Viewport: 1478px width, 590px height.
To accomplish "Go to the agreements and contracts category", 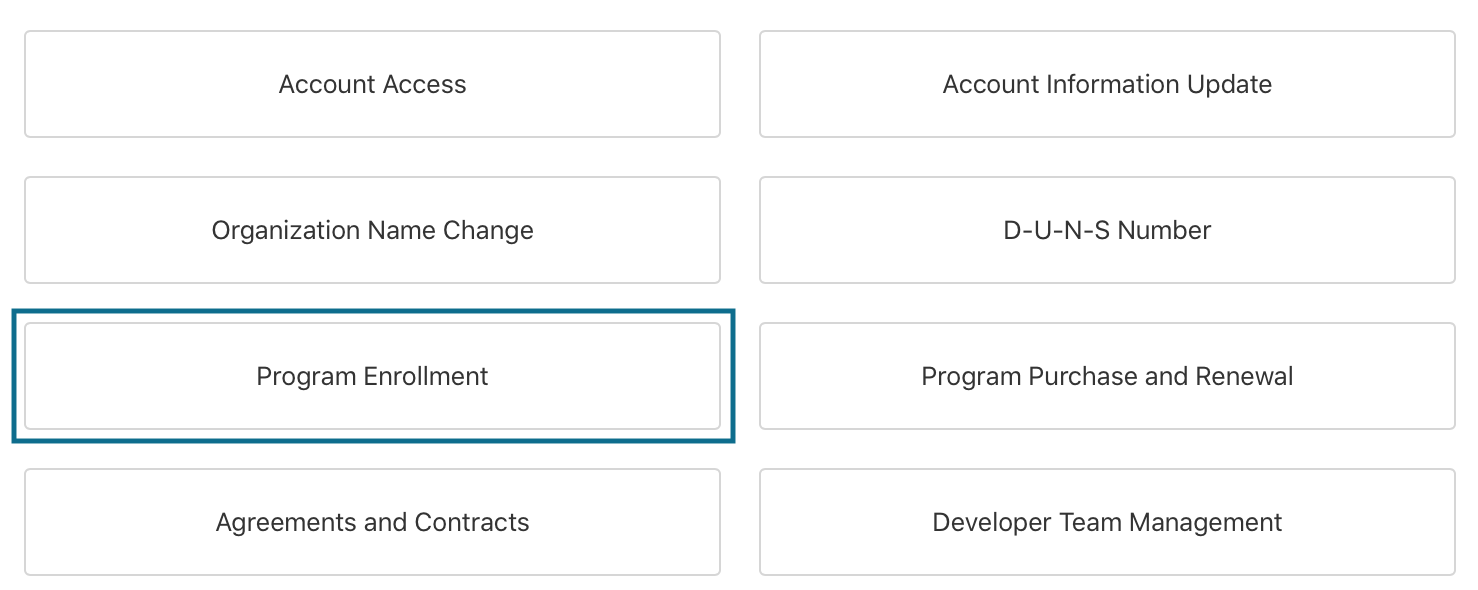I will tap(372, 522).
